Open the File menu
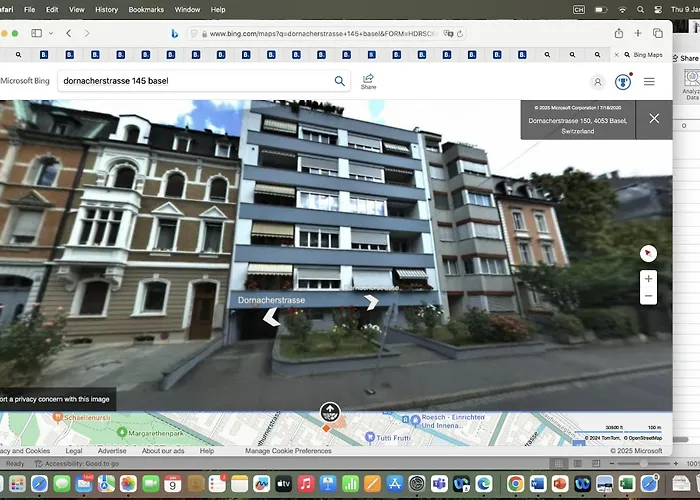The height and width of the screenshot is (500, 700). [x=29, y=9]
